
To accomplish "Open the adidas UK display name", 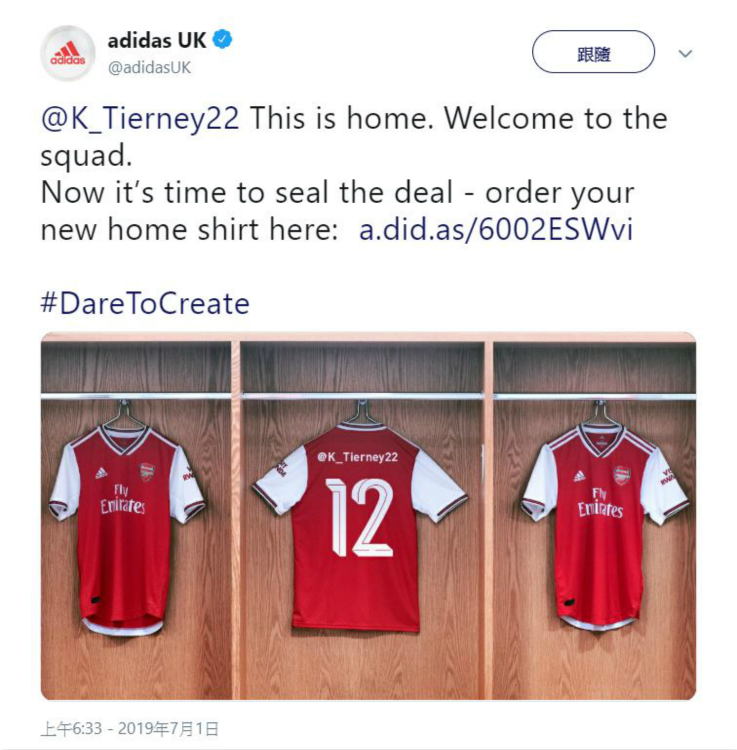I will [x=157, y=40].
